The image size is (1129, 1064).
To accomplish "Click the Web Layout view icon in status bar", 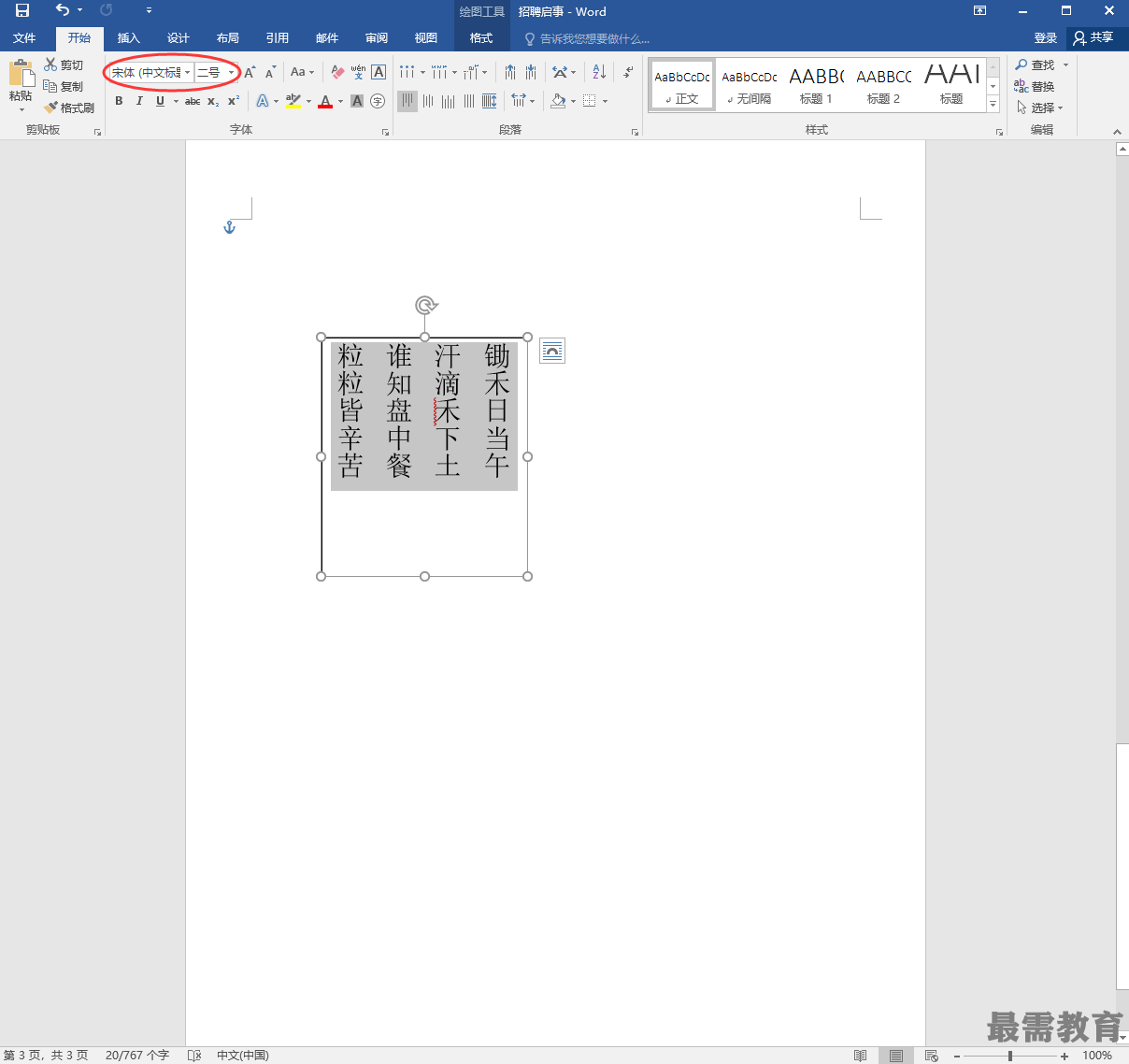I will [x=931, y=1056].
